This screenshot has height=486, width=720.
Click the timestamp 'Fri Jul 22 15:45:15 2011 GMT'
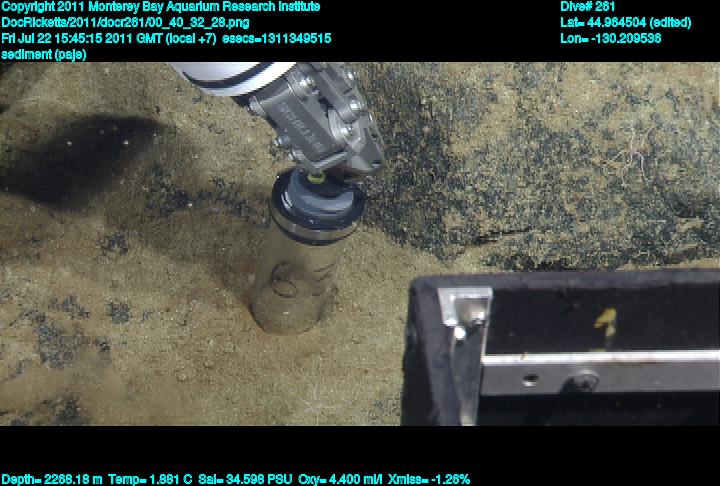81,38
